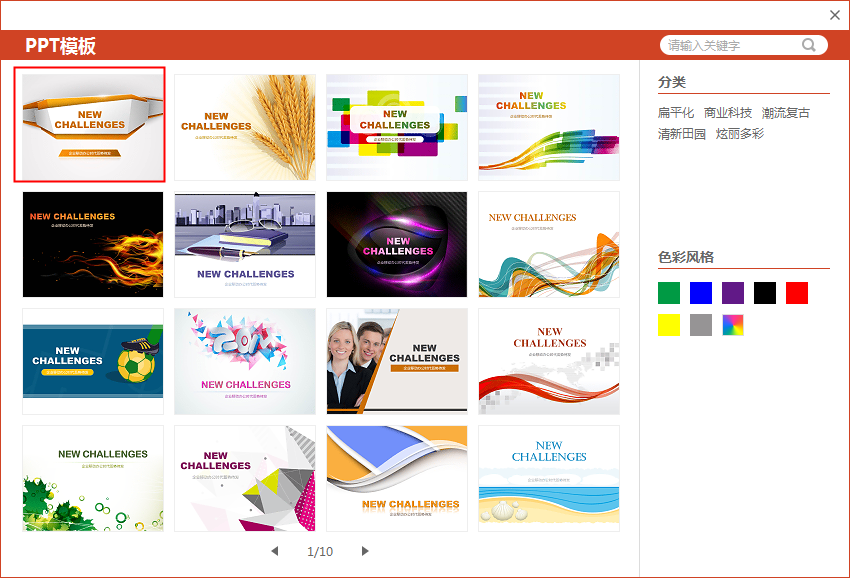Pick the green color style swatch

click(669, 293)
